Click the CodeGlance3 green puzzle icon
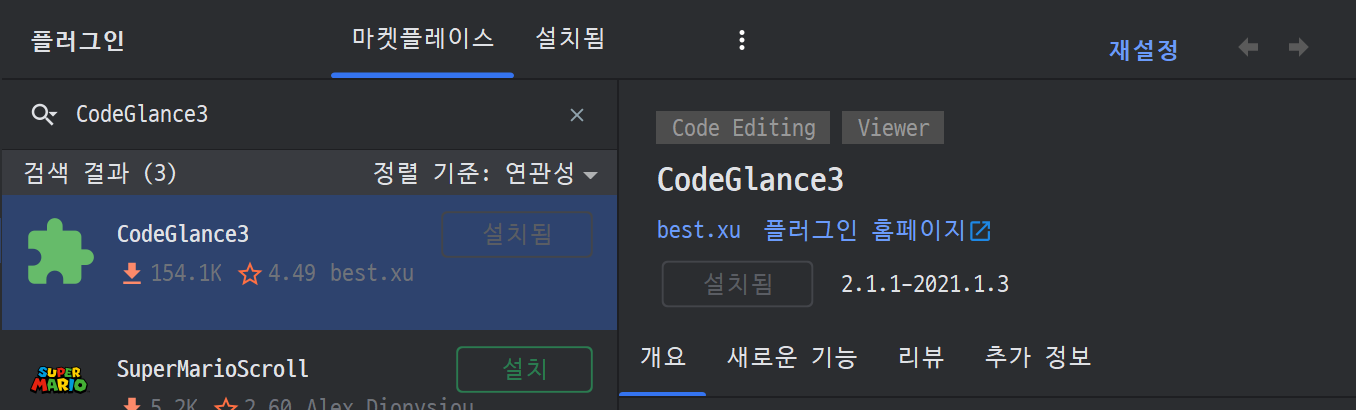Screen dimensions: 1356x410 [59, 253]
